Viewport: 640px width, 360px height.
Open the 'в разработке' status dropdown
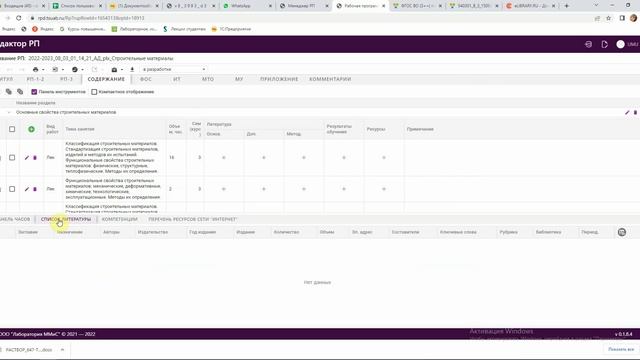tap(174, 69)
